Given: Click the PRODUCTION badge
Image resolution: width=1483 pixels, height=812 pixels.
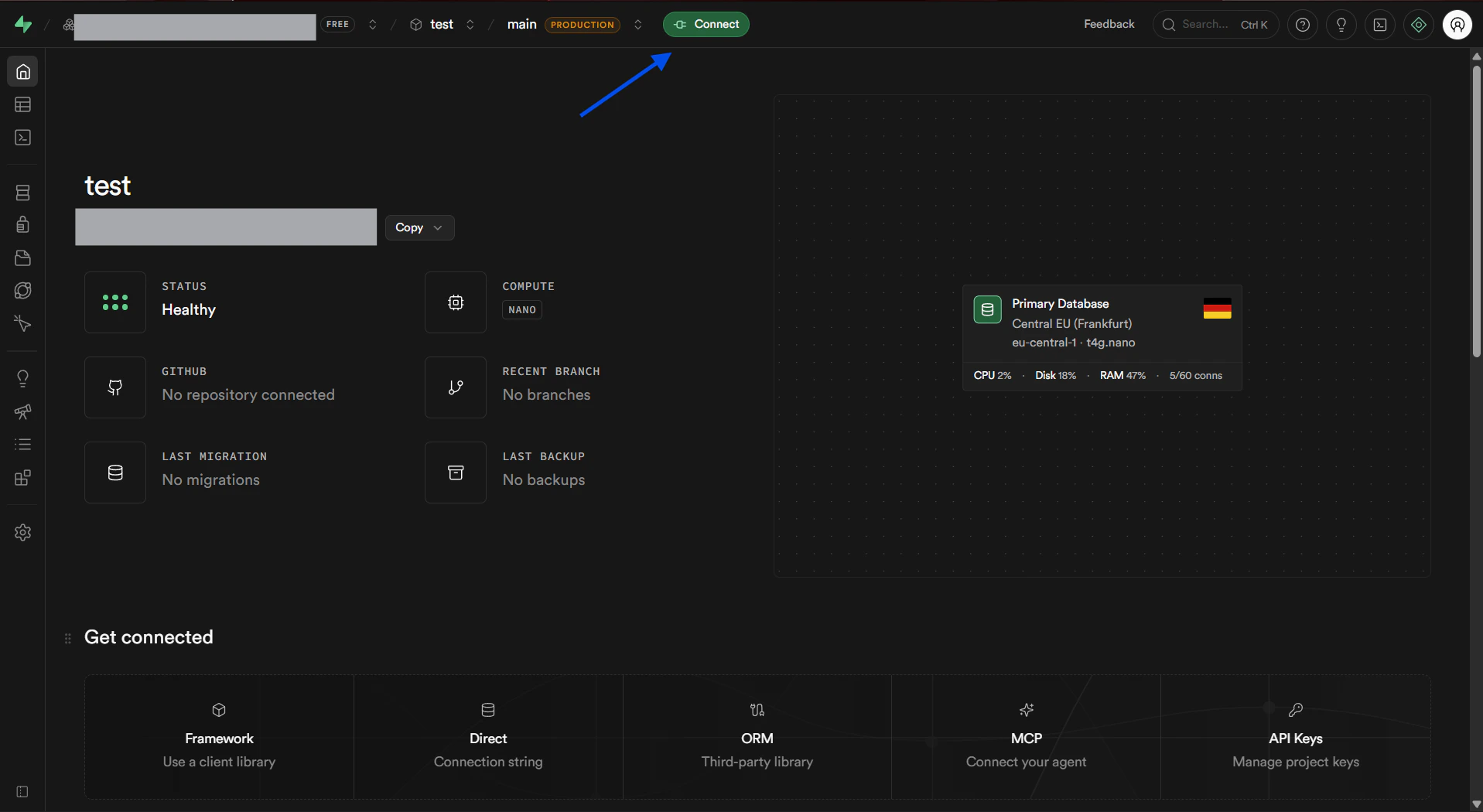Looking at the screenshot, I should (x=583, y=25).
